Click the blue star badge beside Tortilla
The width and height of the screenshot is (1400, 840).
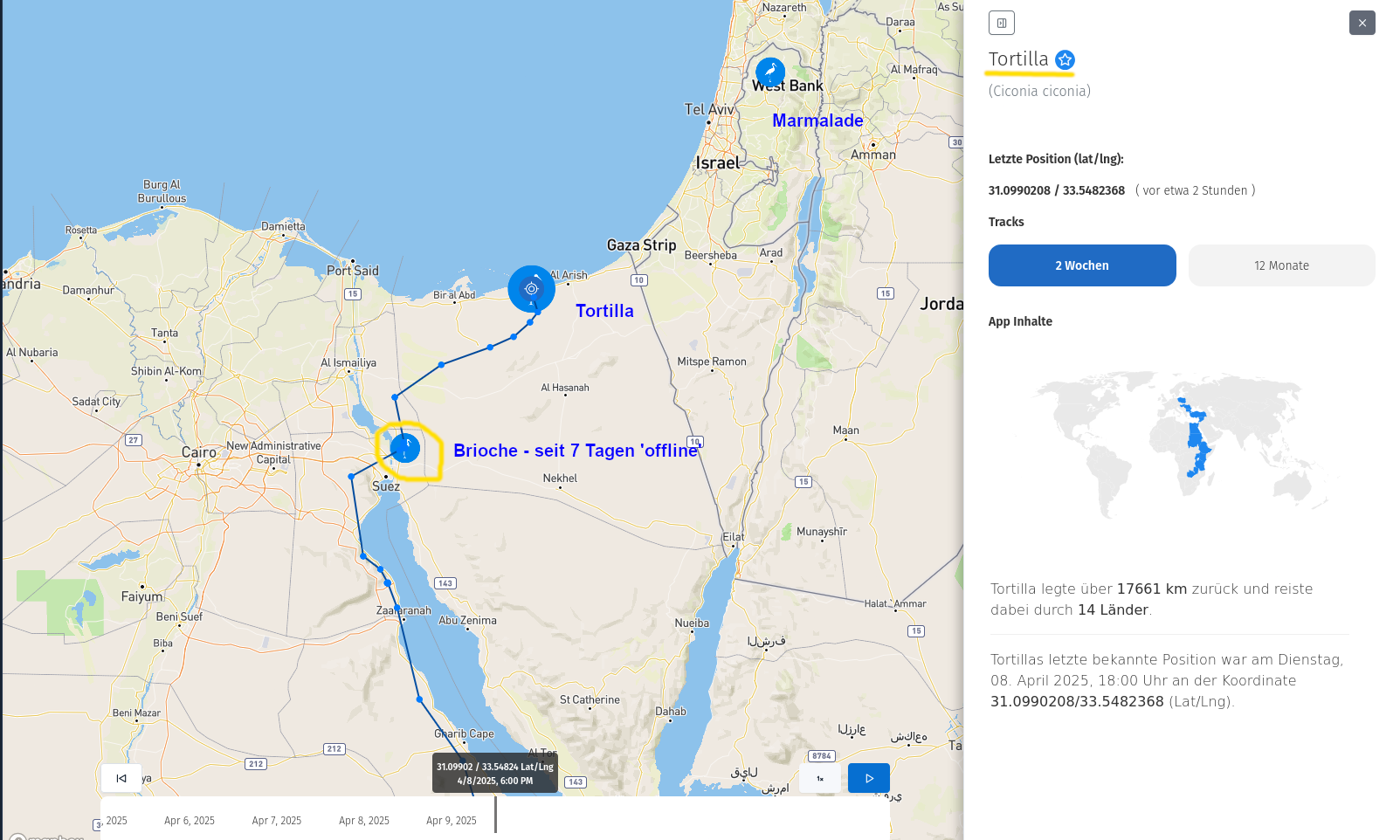click(1065, 59)
